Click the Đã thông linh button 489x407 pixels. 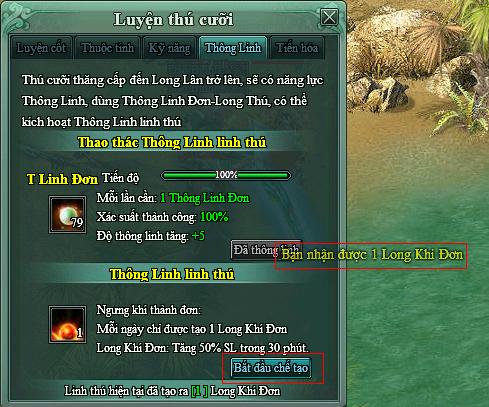[253, 250]
